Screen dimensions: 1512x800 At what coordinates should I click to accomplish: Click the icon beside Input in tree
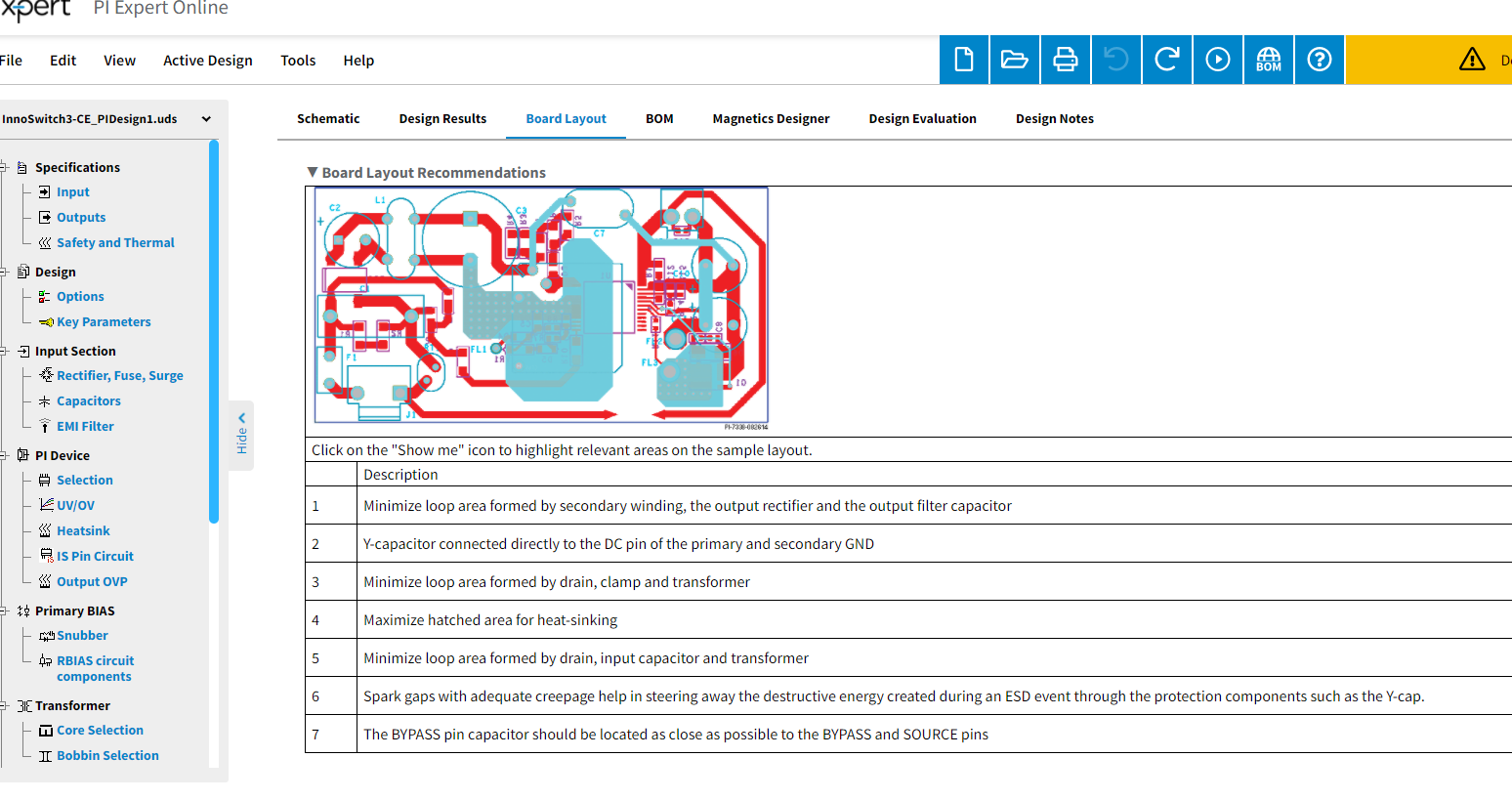(x=45, y=192)
